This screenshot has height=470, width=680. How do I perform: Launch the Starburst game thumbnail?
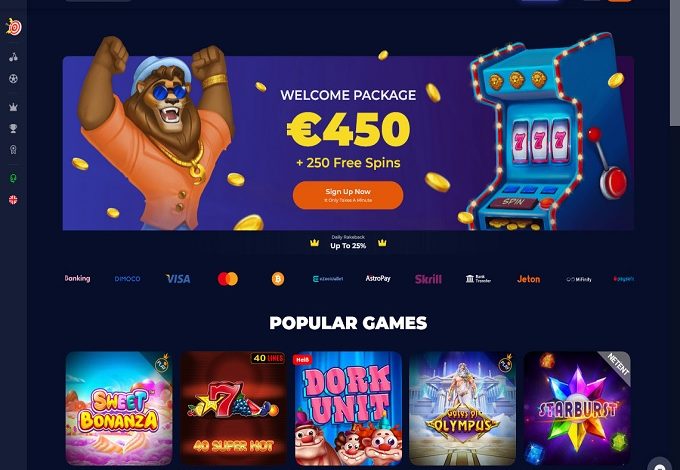point(577,408)
